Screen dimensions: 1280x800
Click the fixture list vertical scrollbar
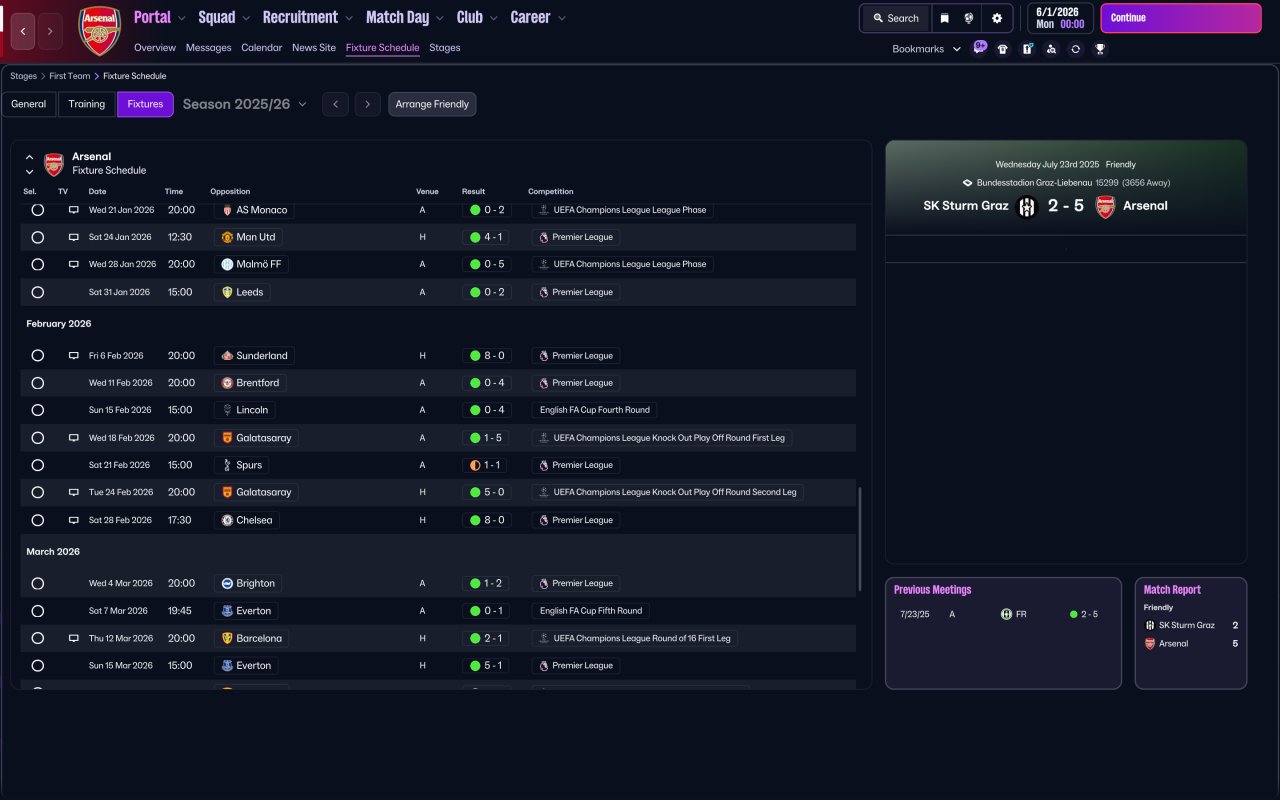coord(860,540)
